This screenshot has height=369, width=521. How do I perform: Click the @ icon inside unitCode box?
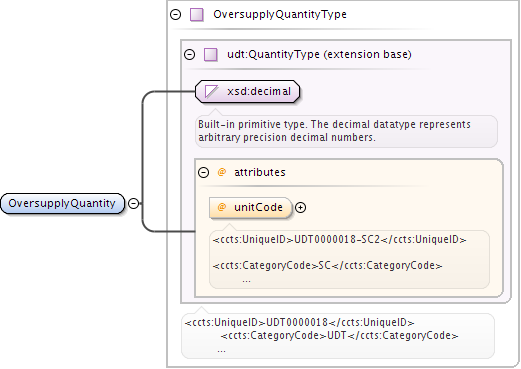(x=222, y=207)
